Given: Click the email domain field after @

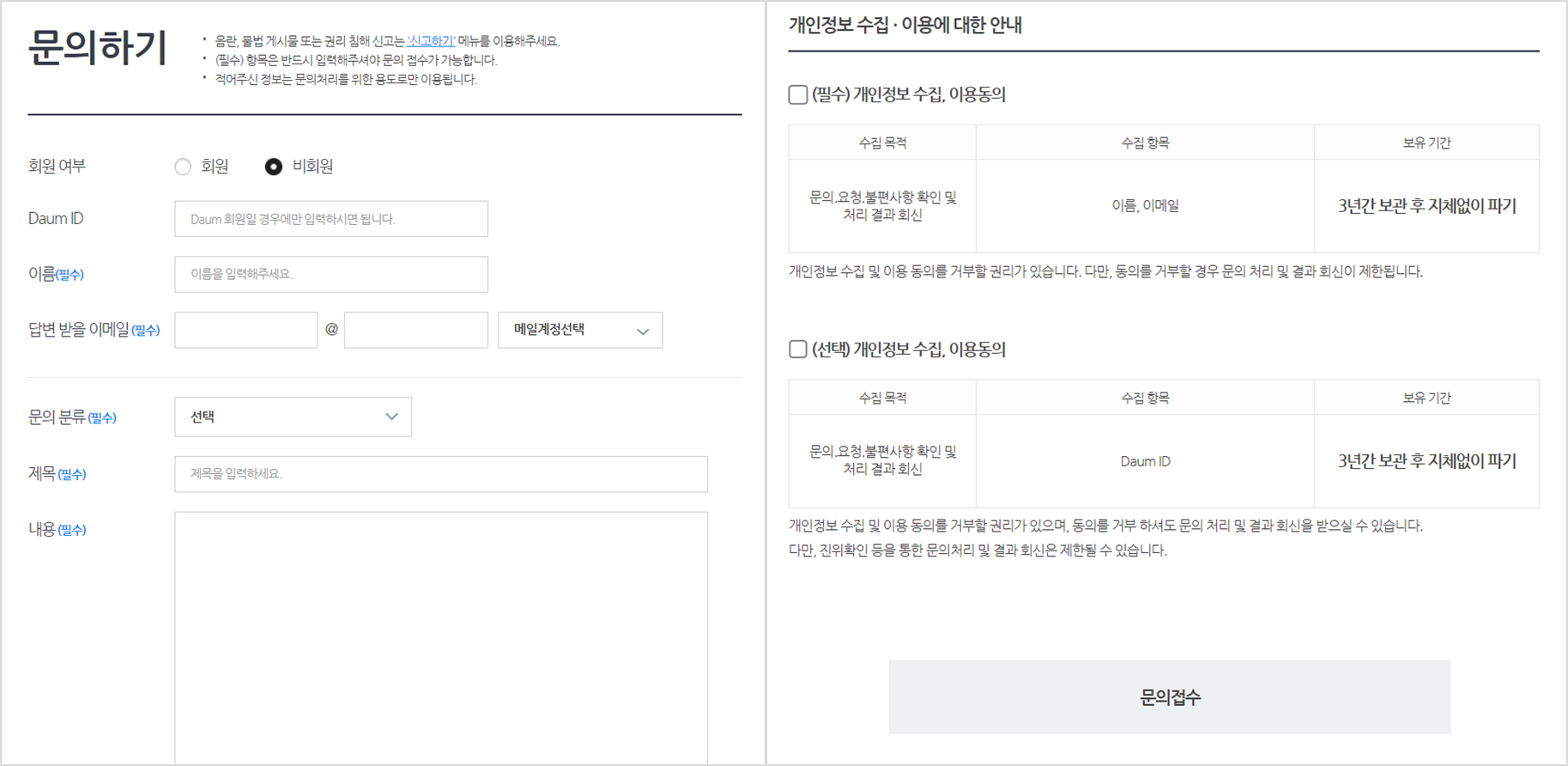Looking at the screenshot, I should pos(415,330).
